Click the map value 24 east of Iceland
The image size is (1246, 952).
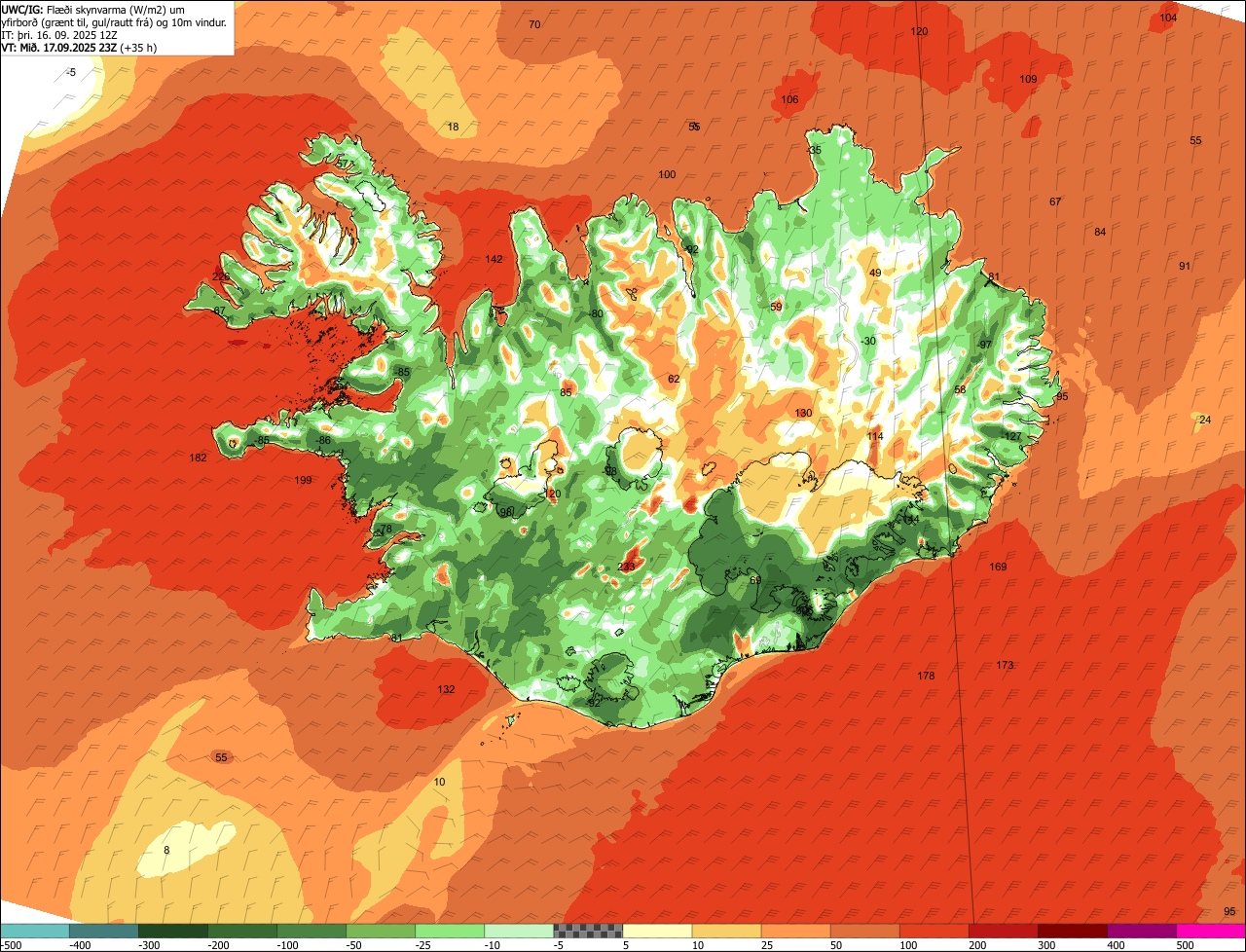click(1205, 420)
